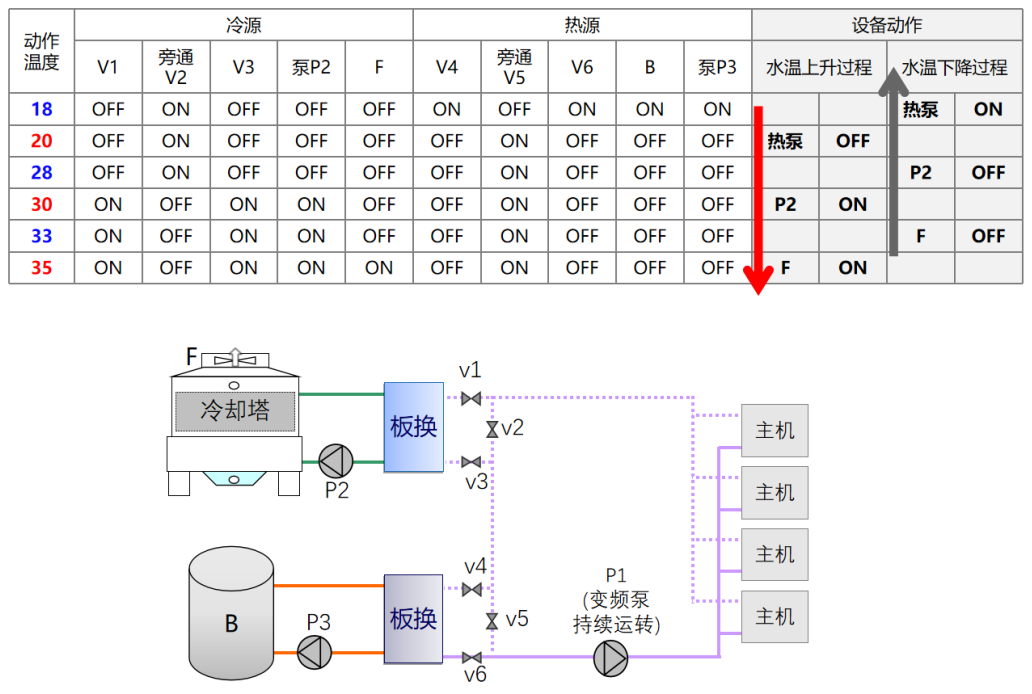The image size is (1032, 694).
Task: Click the P3 pump symbol
Action: [315, 653]
